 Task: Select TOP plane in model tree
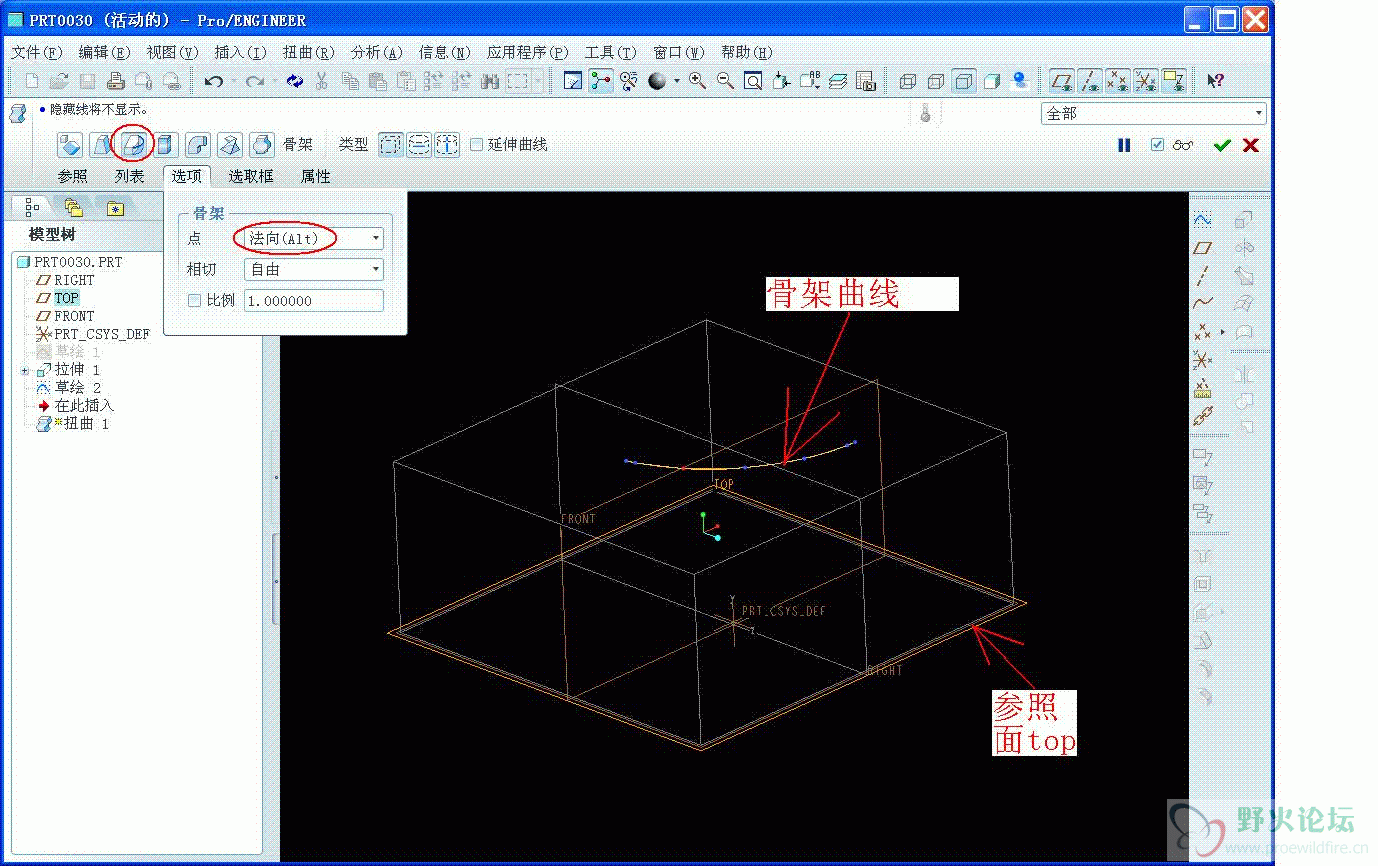point(66,298)
